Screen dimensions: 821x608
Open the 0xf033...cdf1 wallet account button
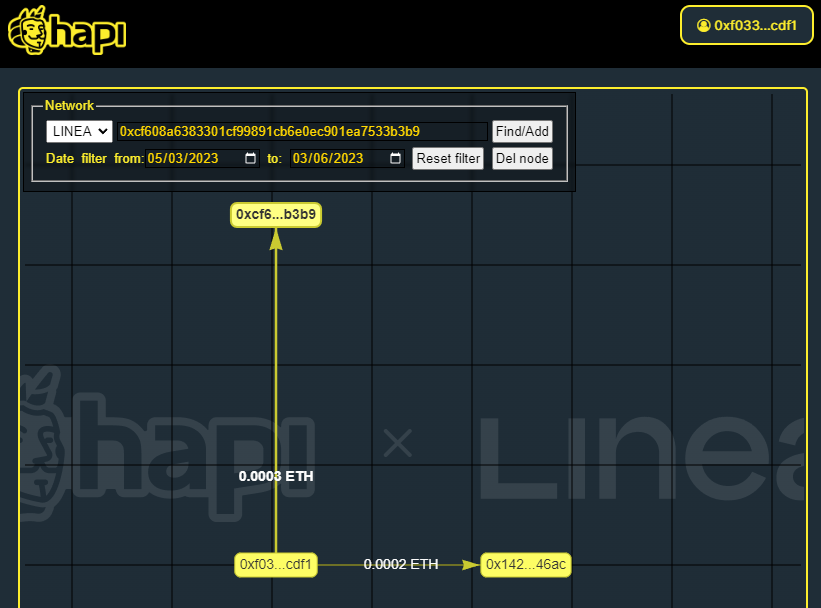747,25
